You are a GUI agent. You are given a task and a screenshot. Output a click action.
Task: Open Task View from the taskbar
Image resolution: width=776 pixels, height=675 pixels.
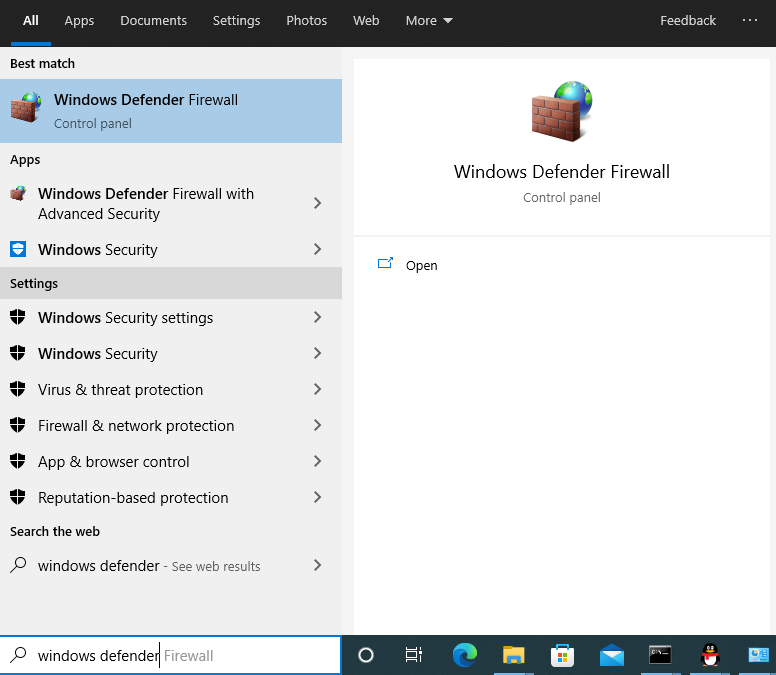pyautogui.click(x=414, y=655)
